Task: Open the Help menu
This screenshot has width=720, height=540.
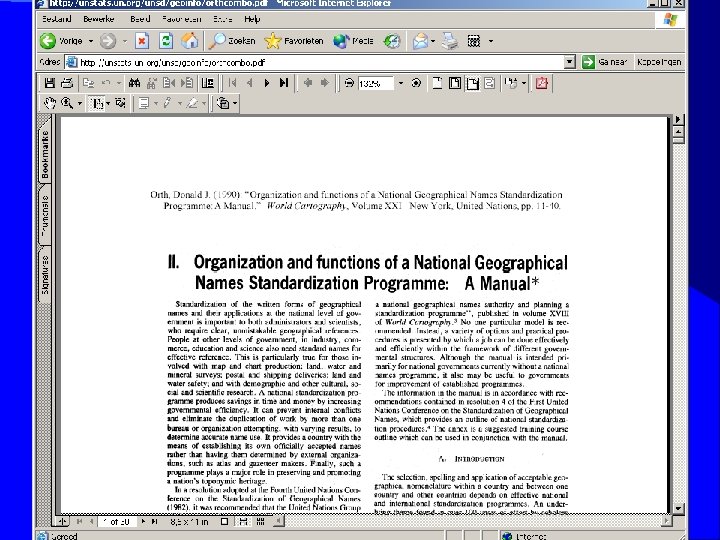Action: pyautogui.click(x=252, y=19)
